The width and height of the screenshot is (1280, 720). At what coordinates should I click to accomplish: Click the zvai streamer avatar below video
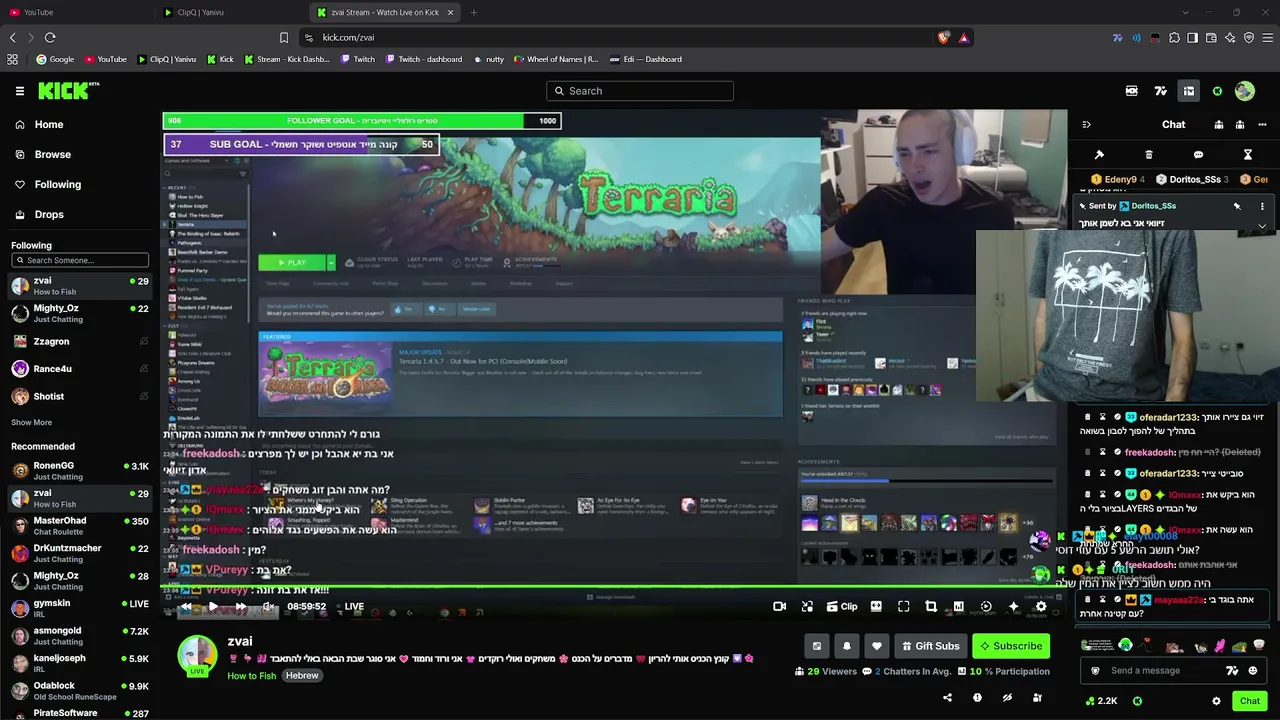[197, 655]
